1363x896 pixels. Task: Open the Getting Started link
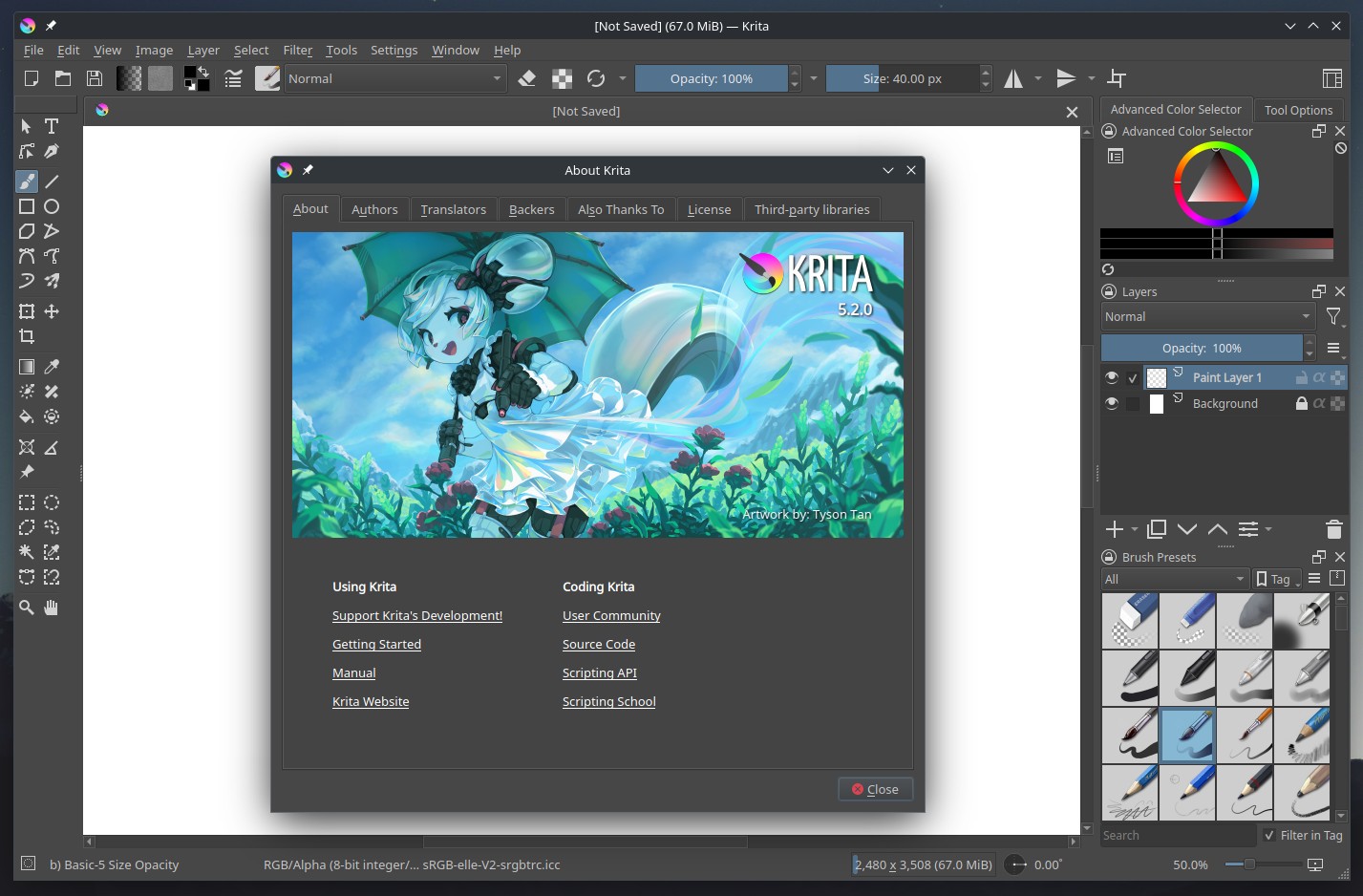(376, 644)
